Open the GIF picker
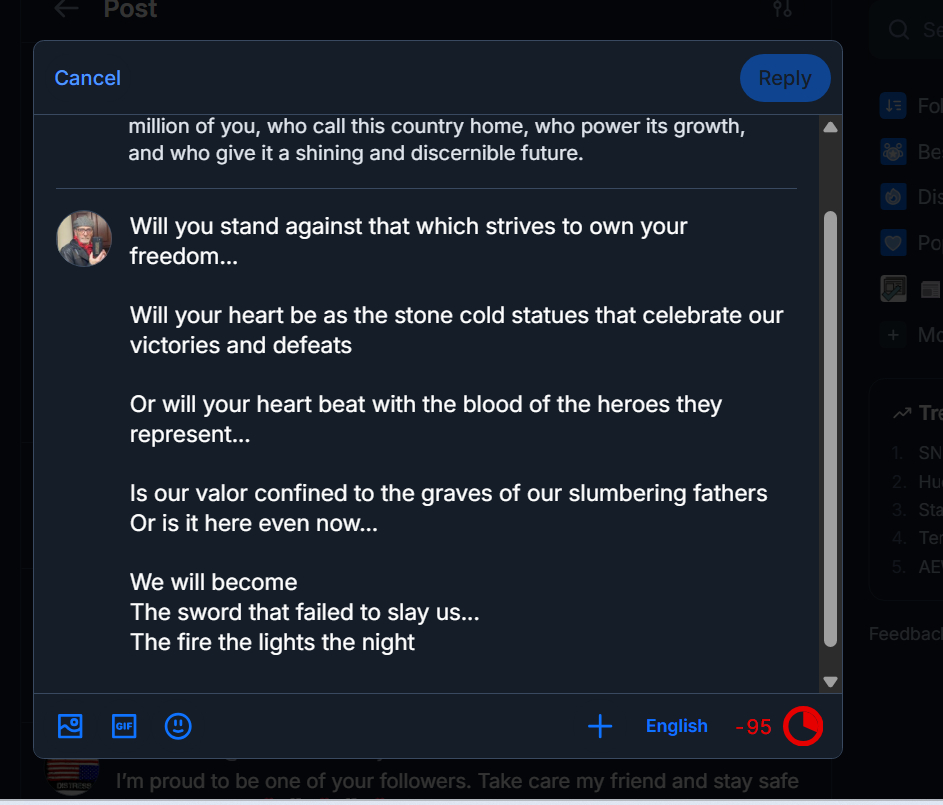Image resolution: width=943 pixels, height=805 pixels. click(124, 726)
